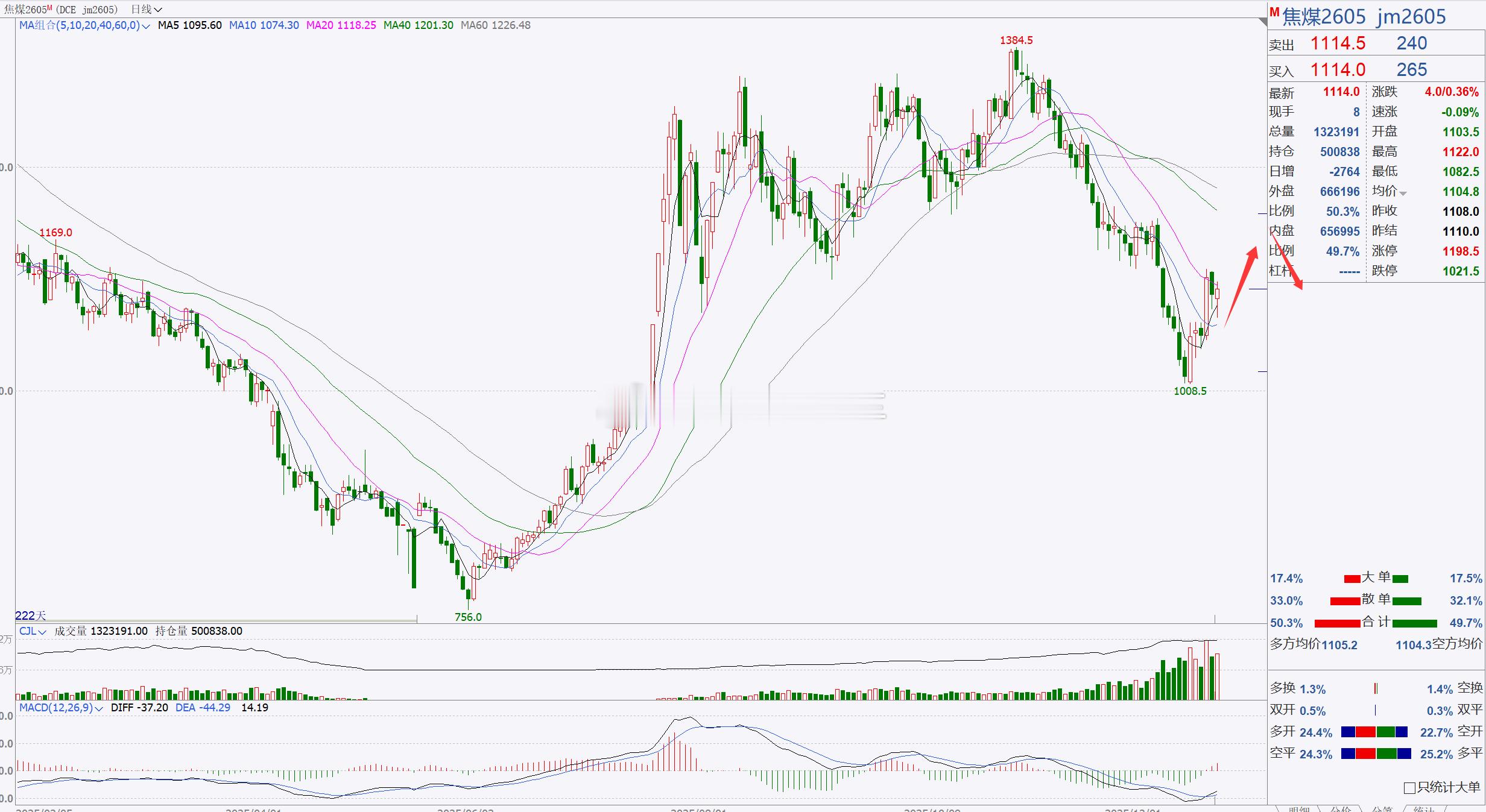Click the 卖出 price 1114.5

coord(1338,43)
